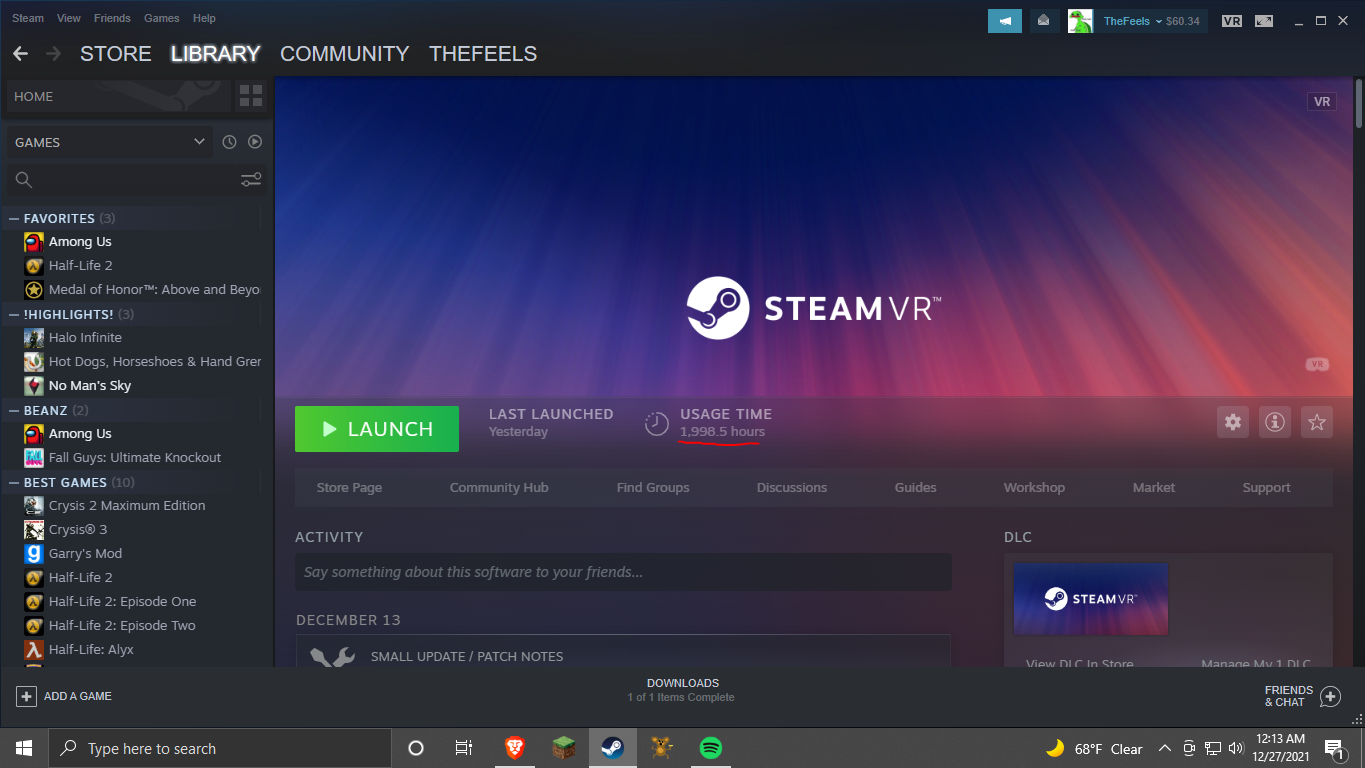The height and width of the screenshot is (768, 1365).
Task: Open Brave browser from the taskbar
Action: [x=515, y=748]
